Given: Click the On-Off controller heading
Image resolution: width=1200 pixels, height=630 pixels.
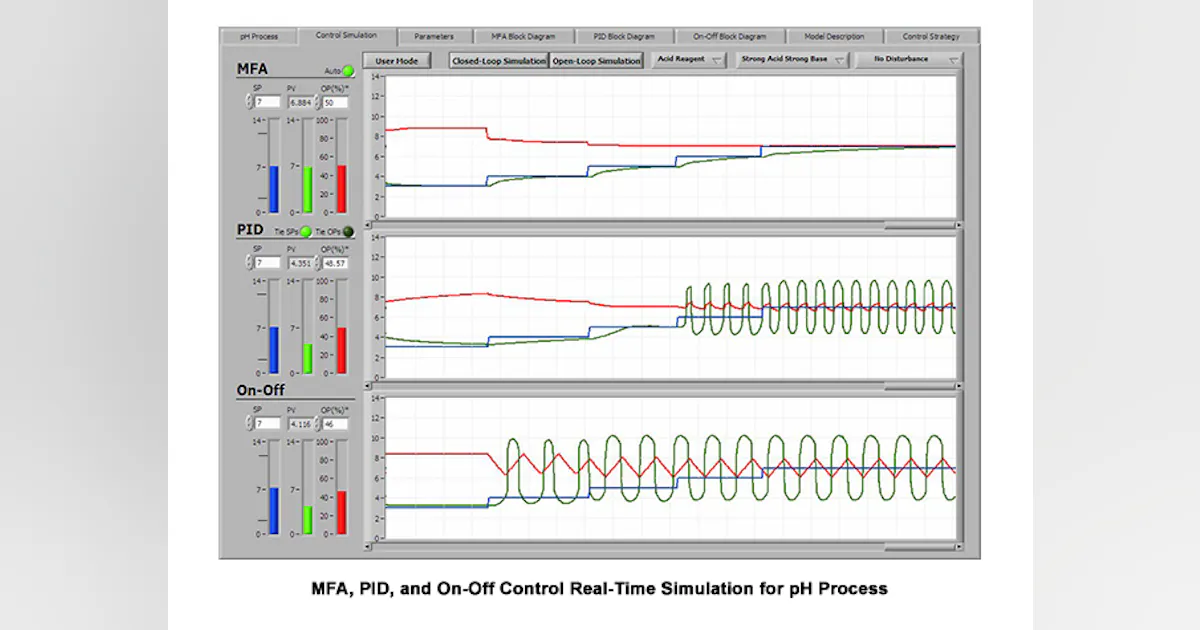Looking at the screenshot, I should point(260,390).
